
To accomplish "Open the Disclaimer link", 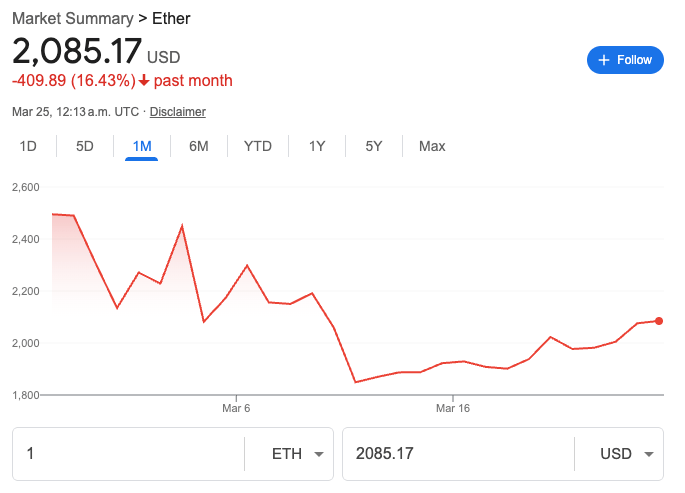I will [177, 112].
